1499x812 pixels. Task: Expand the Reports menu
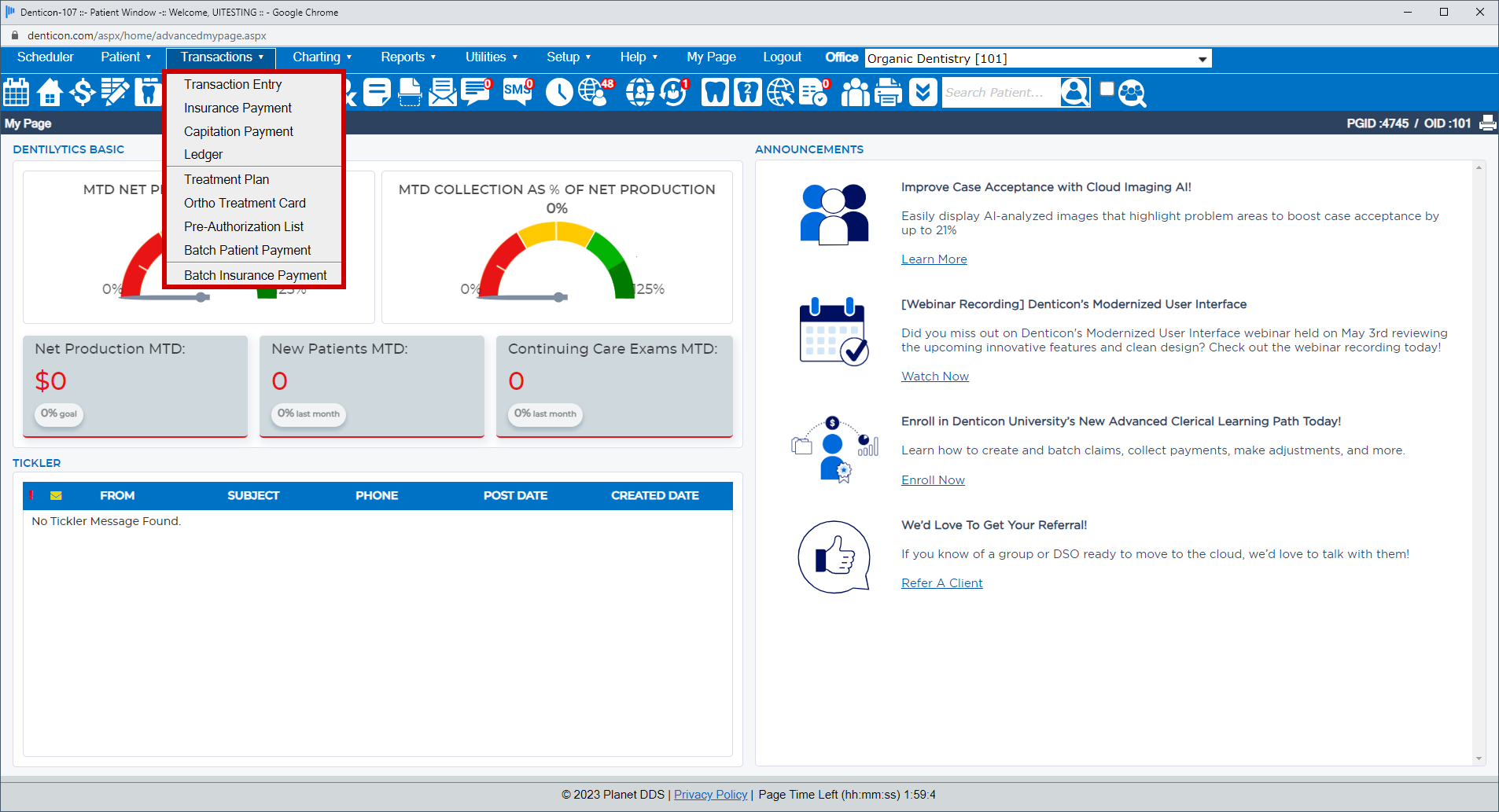pos(408,57)
